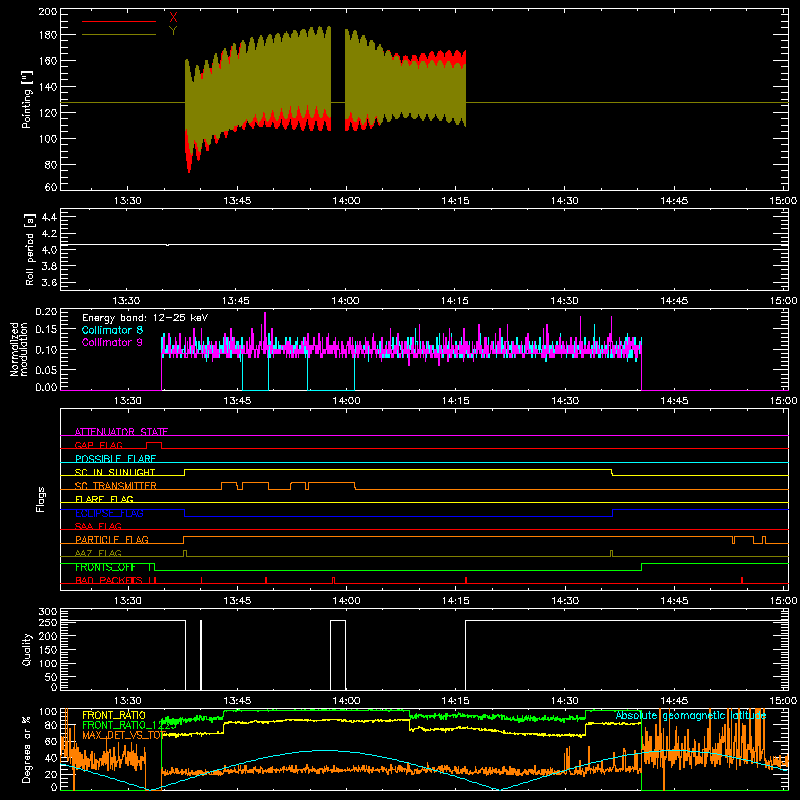Click the '100' tick on Degrees axis
800x800 pixels.
[48, 711]
